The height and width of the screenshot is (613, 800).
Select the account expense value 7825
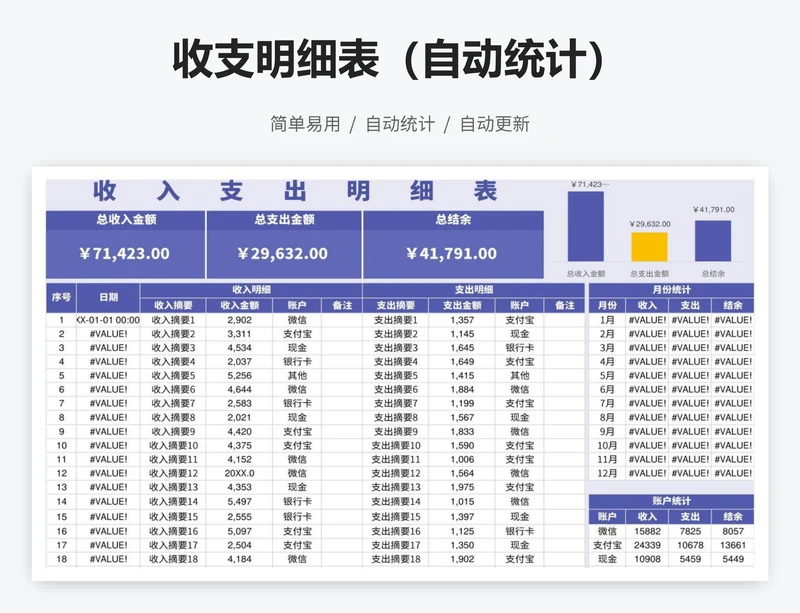point(690,531)
